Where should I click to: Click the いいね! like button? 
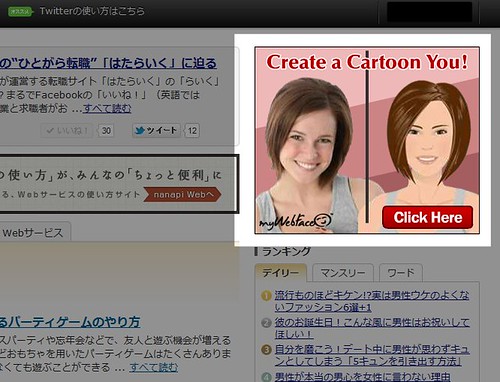point(68,130)
